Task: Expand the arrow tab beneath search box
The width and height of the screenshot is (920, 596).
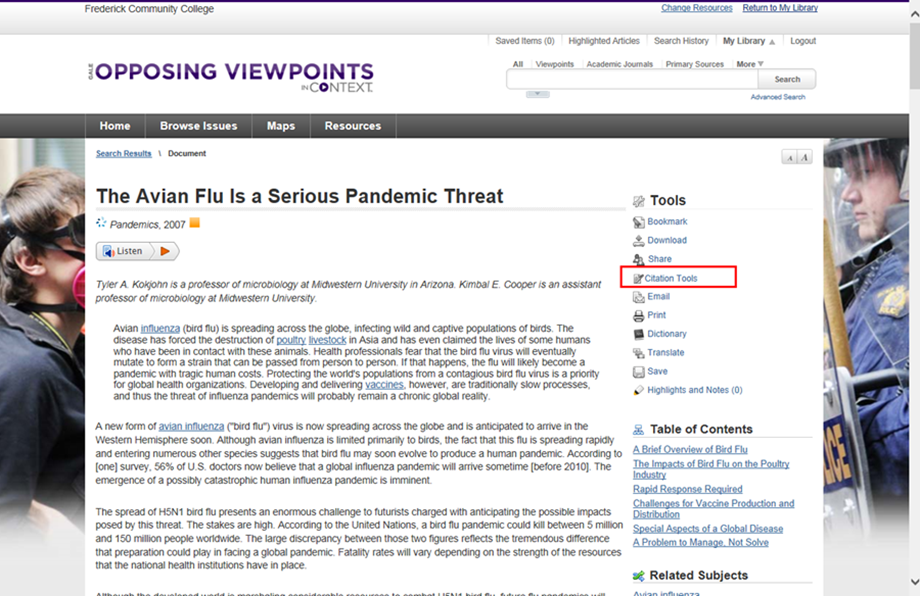Action: [537, 94]
